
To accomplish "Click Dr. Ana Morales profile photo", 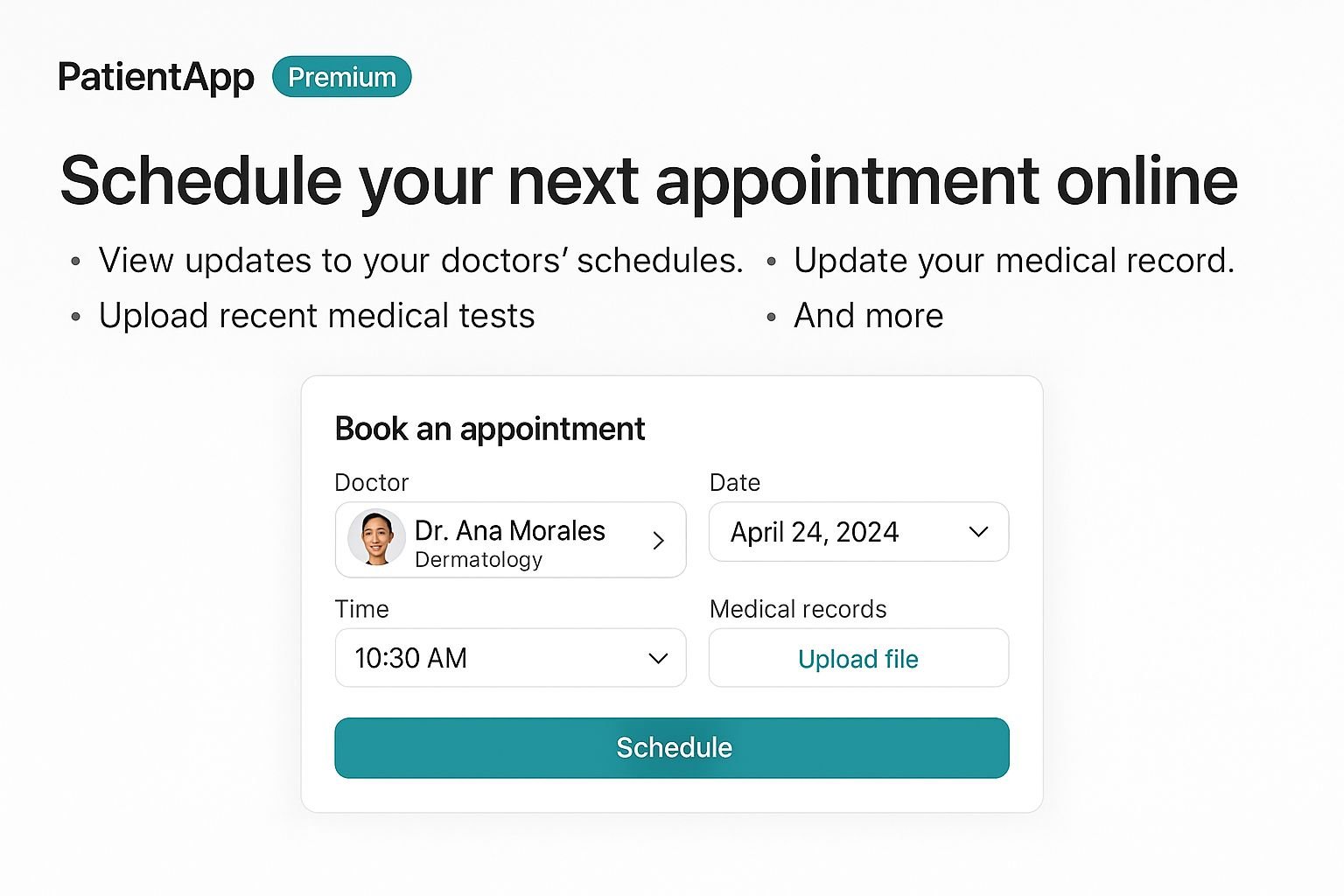I will [376, 538].
